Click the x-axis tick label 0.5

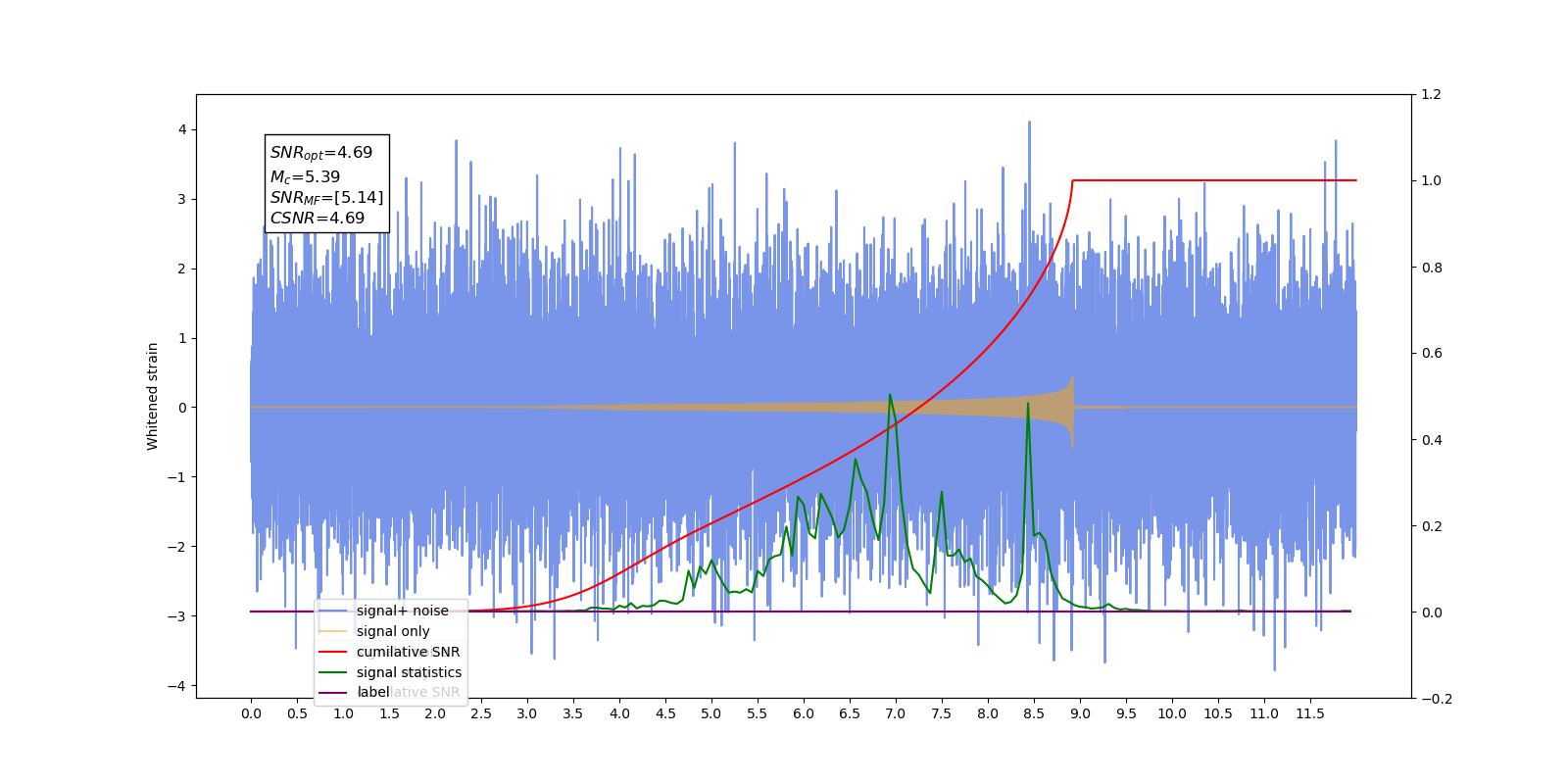click(297, 714)
